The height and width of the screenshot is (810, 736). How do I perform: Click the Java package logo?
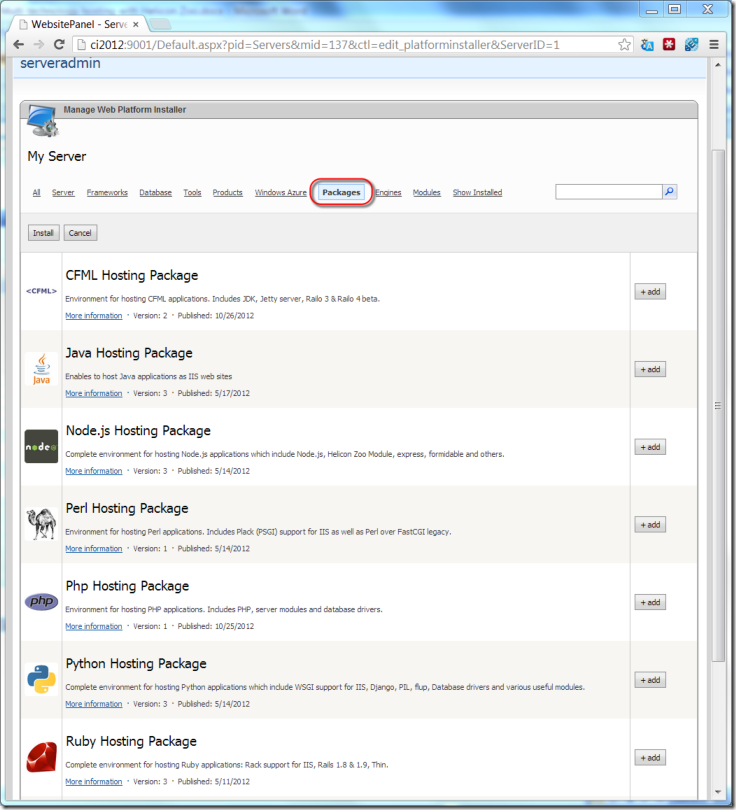coord(41,369)
